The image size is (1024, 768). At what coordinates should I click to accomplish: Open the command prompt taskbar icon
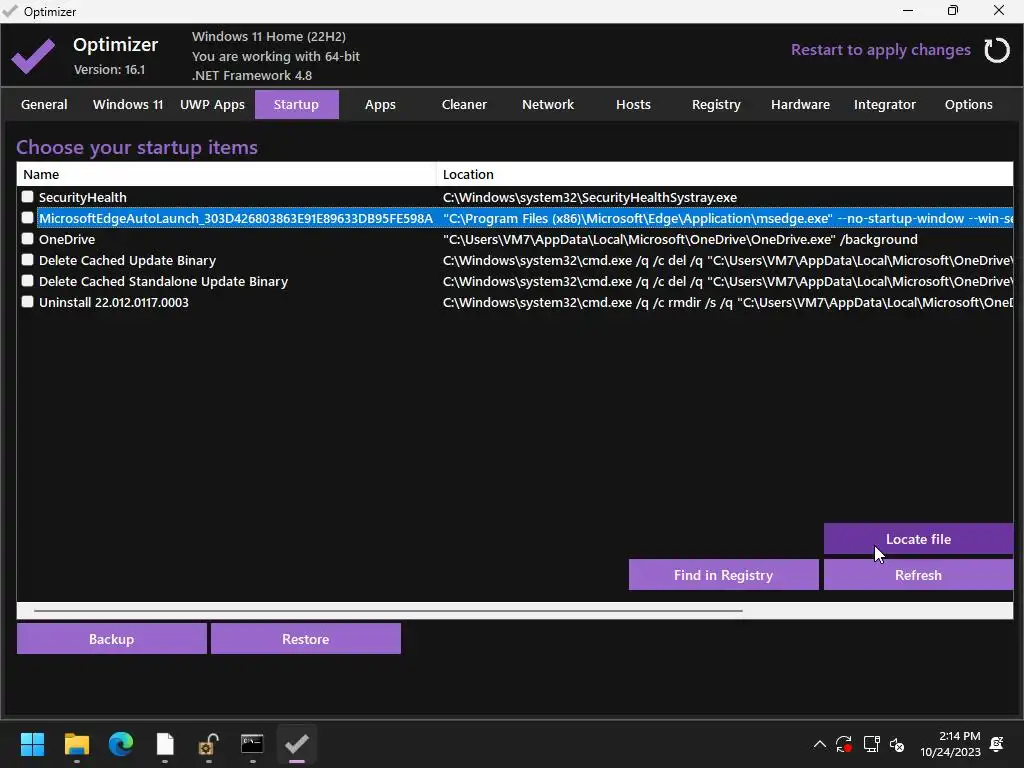point(252,744)
